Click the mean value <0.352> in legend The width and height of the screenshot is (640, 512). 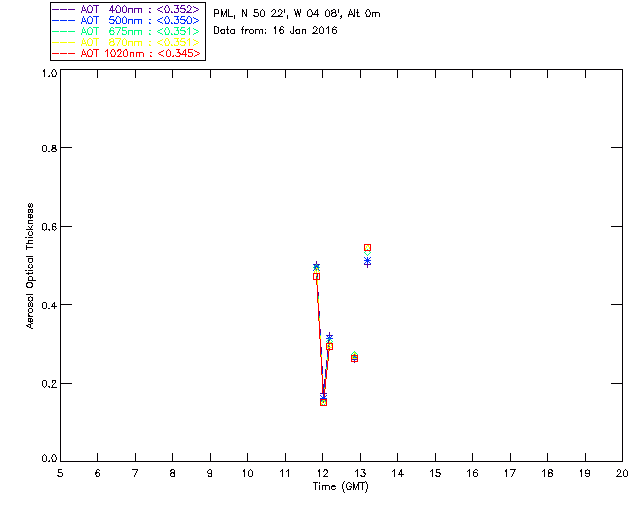[178, 9]
